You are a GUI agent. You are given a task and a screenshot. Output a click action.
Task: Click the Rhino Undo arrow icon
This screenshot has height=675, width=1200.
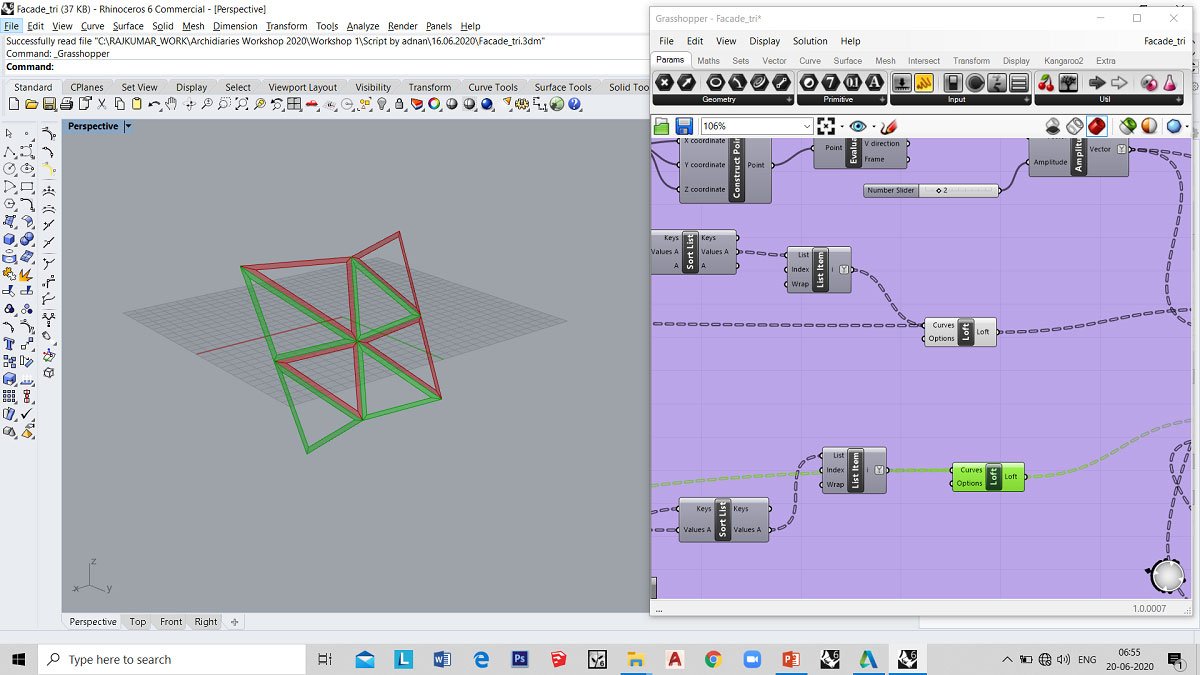click(x=154, y=104)
